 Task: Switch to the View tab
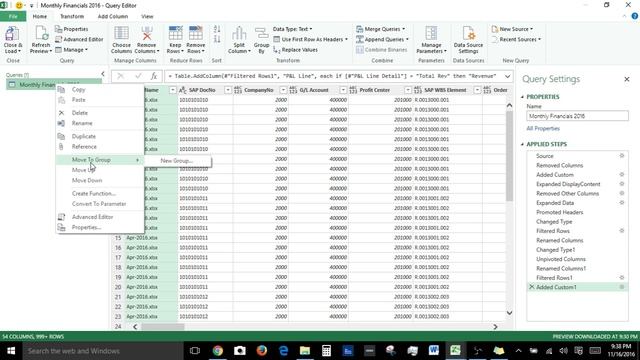tap(147, 16)
